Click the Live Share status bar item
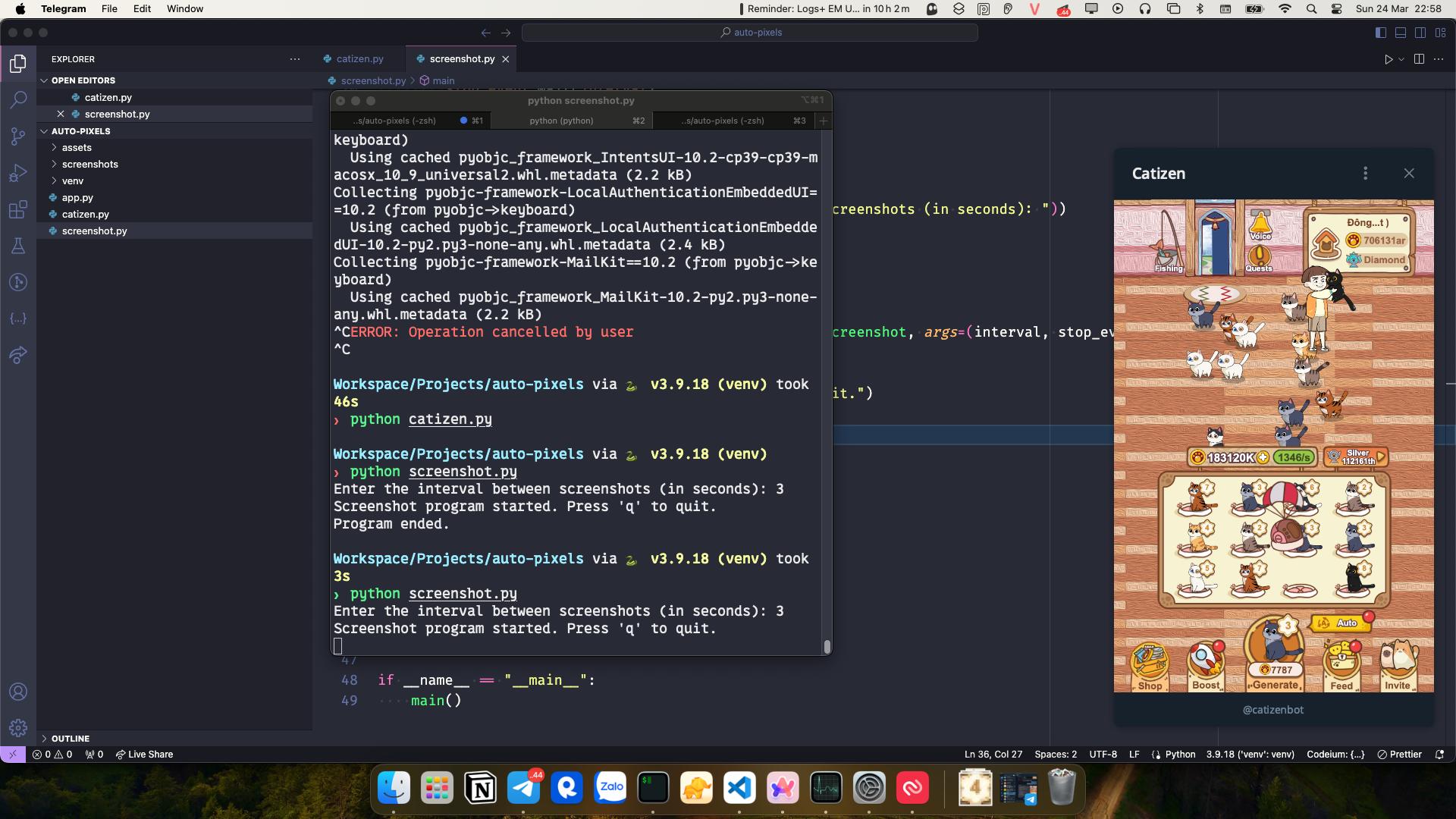 click(x=144, y=755)
